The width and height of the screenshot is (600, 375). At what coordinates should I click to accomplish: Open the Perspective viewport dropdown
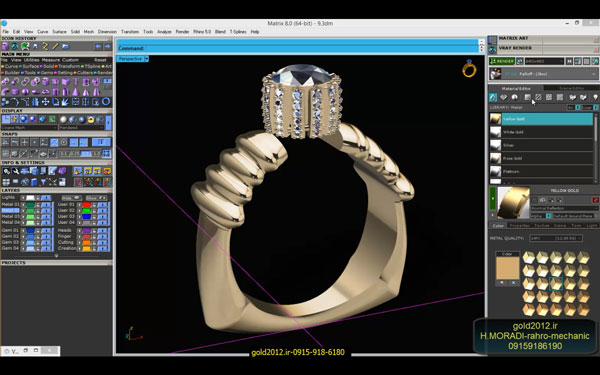[x=146, y=59]
